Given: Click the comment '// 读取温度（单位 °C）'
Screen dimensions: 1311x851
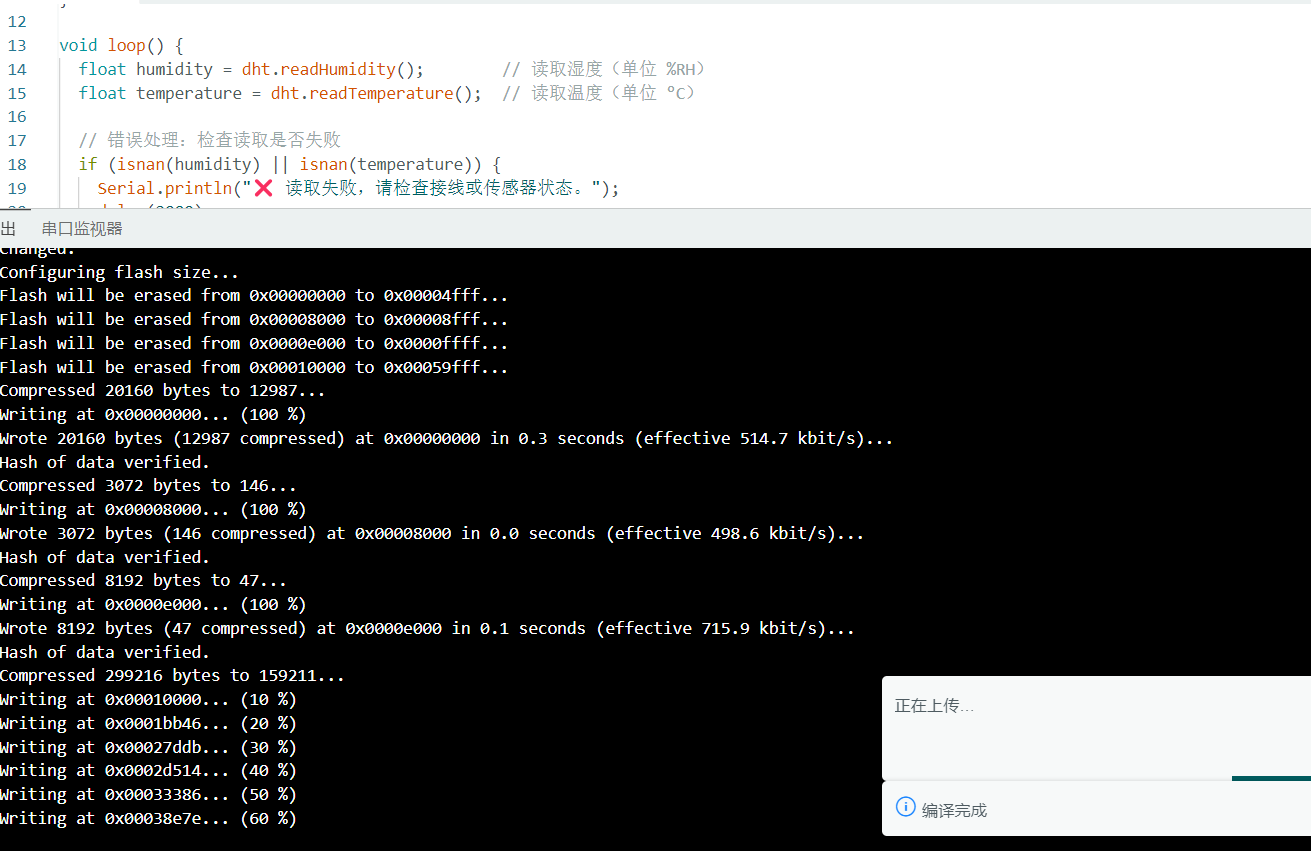Looking at the screenshot, I should tap(600, 94).
